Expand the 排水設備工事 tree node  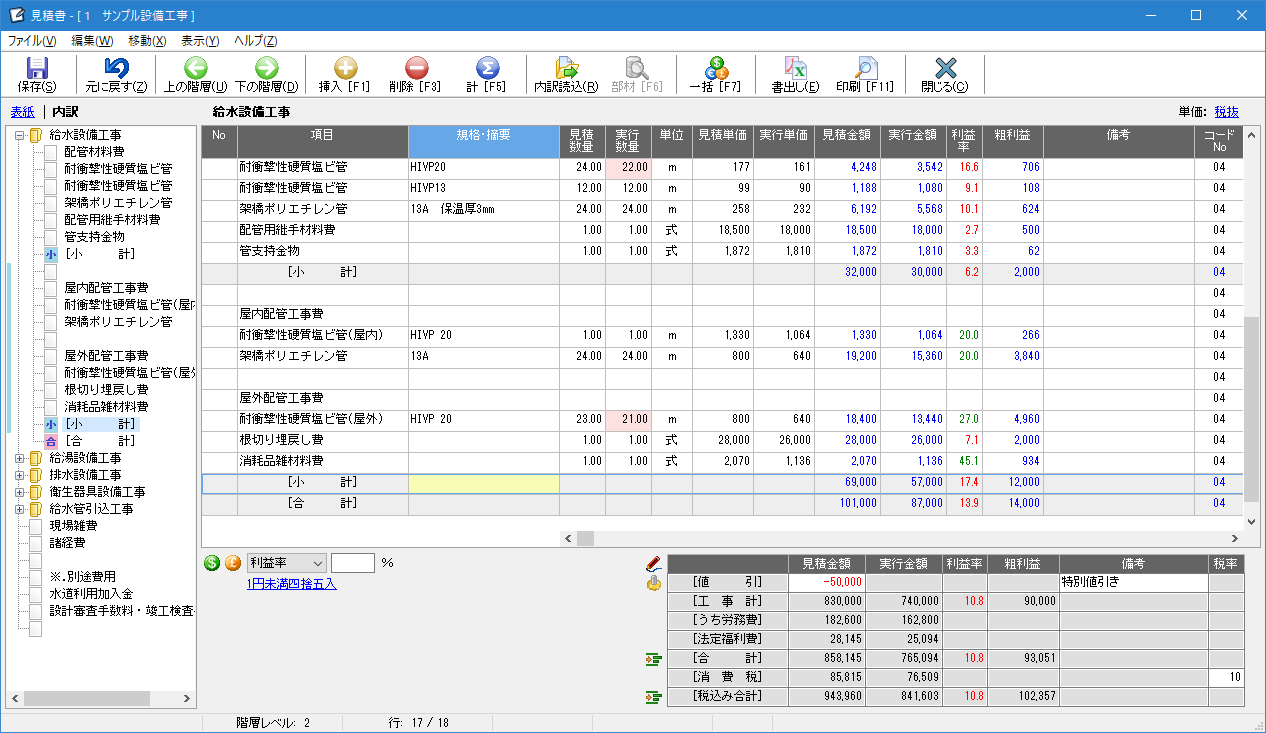click(19, 475)
